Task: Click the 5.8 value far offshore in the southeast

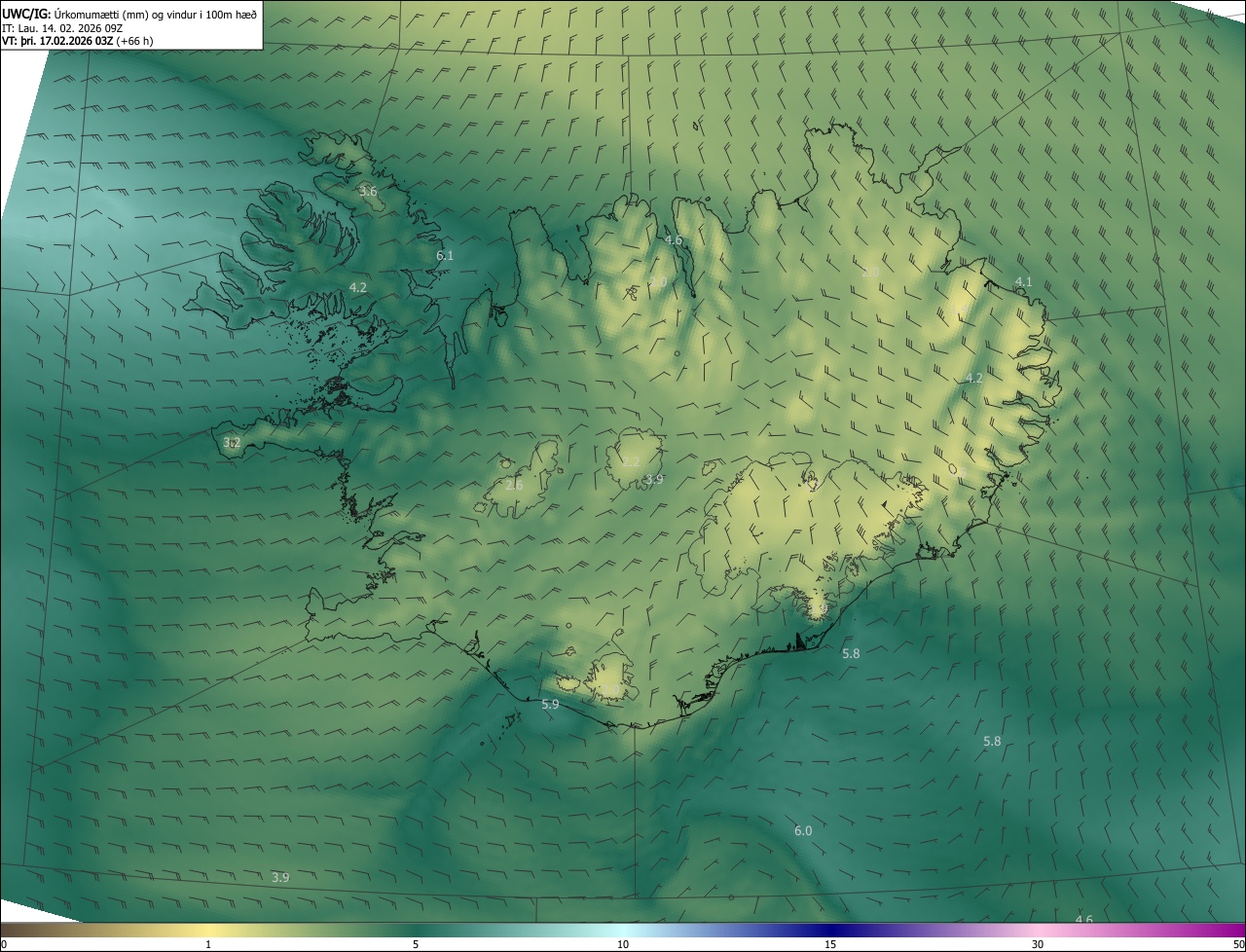Action: click(x=992, y=742)
